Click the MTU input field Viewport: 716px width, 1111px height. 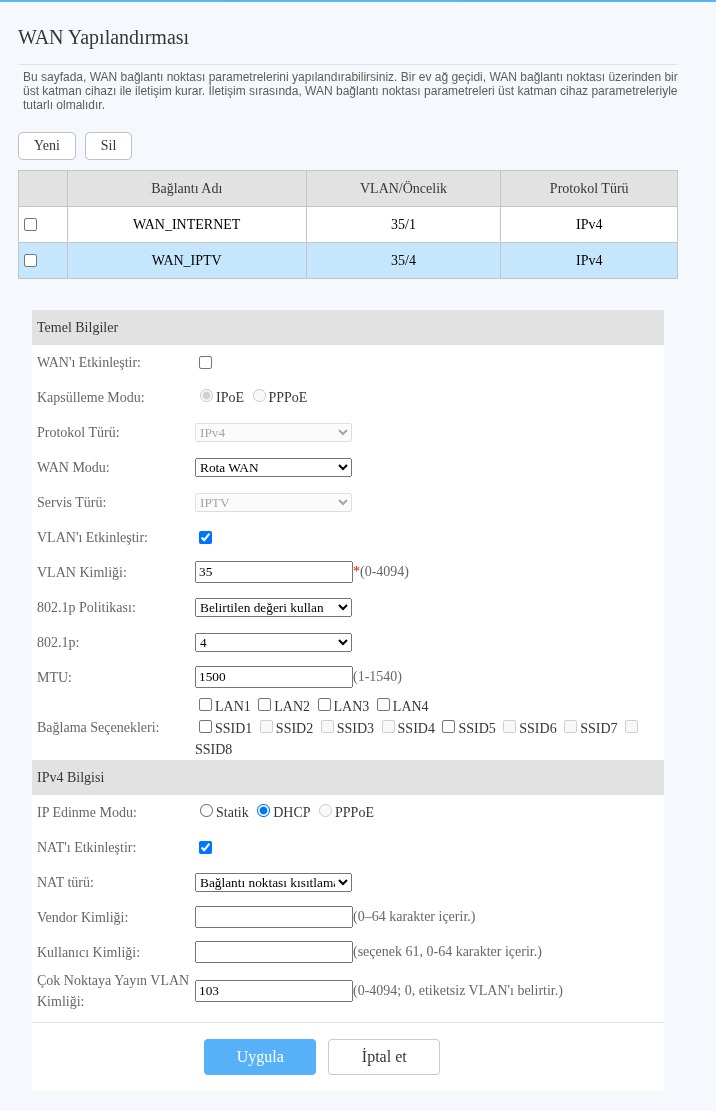pyautogui.click(x=273, y=677)
